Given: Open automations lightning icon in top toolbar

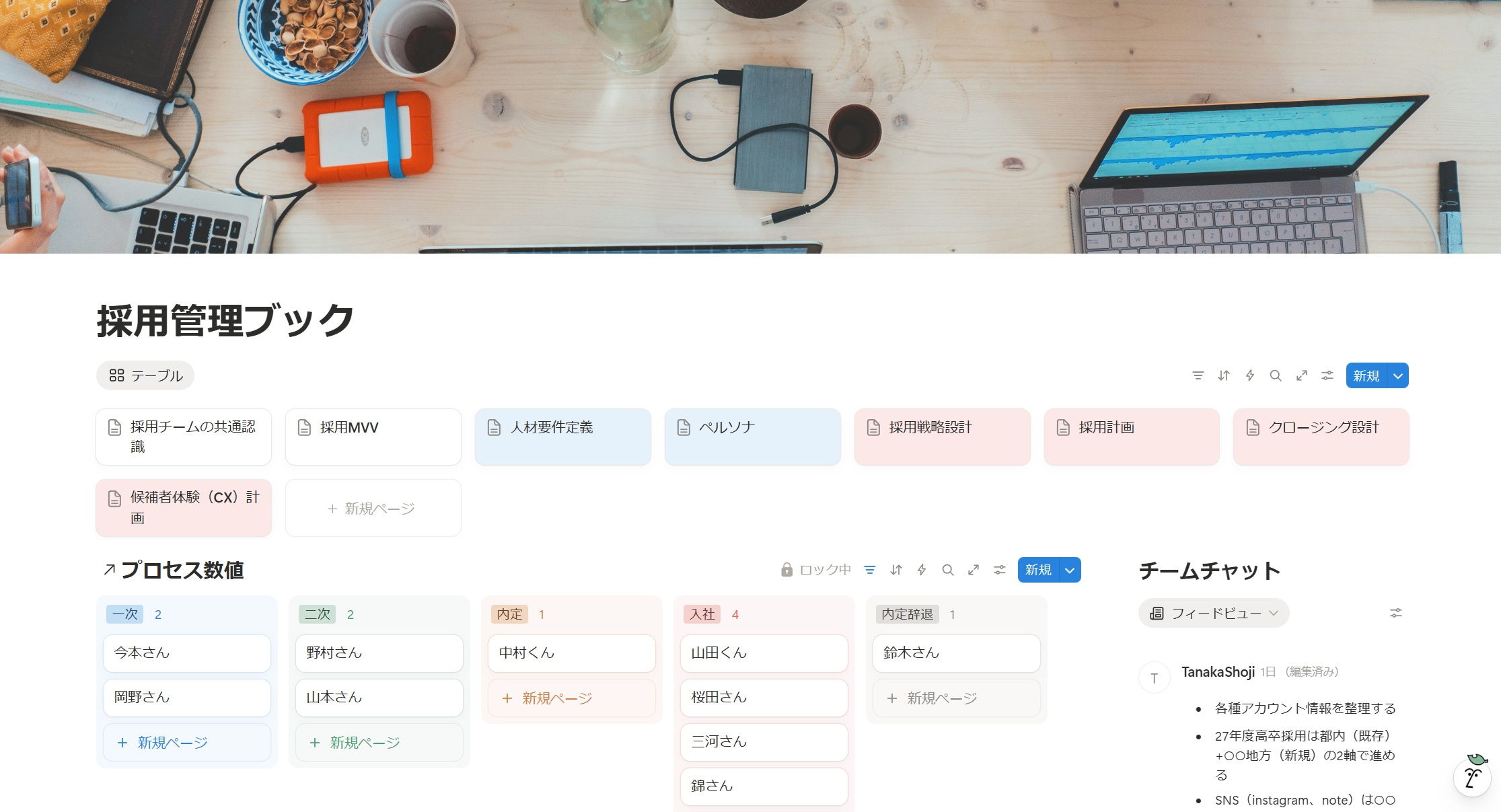Looking at the screenshot, I should pos(1249,375).
